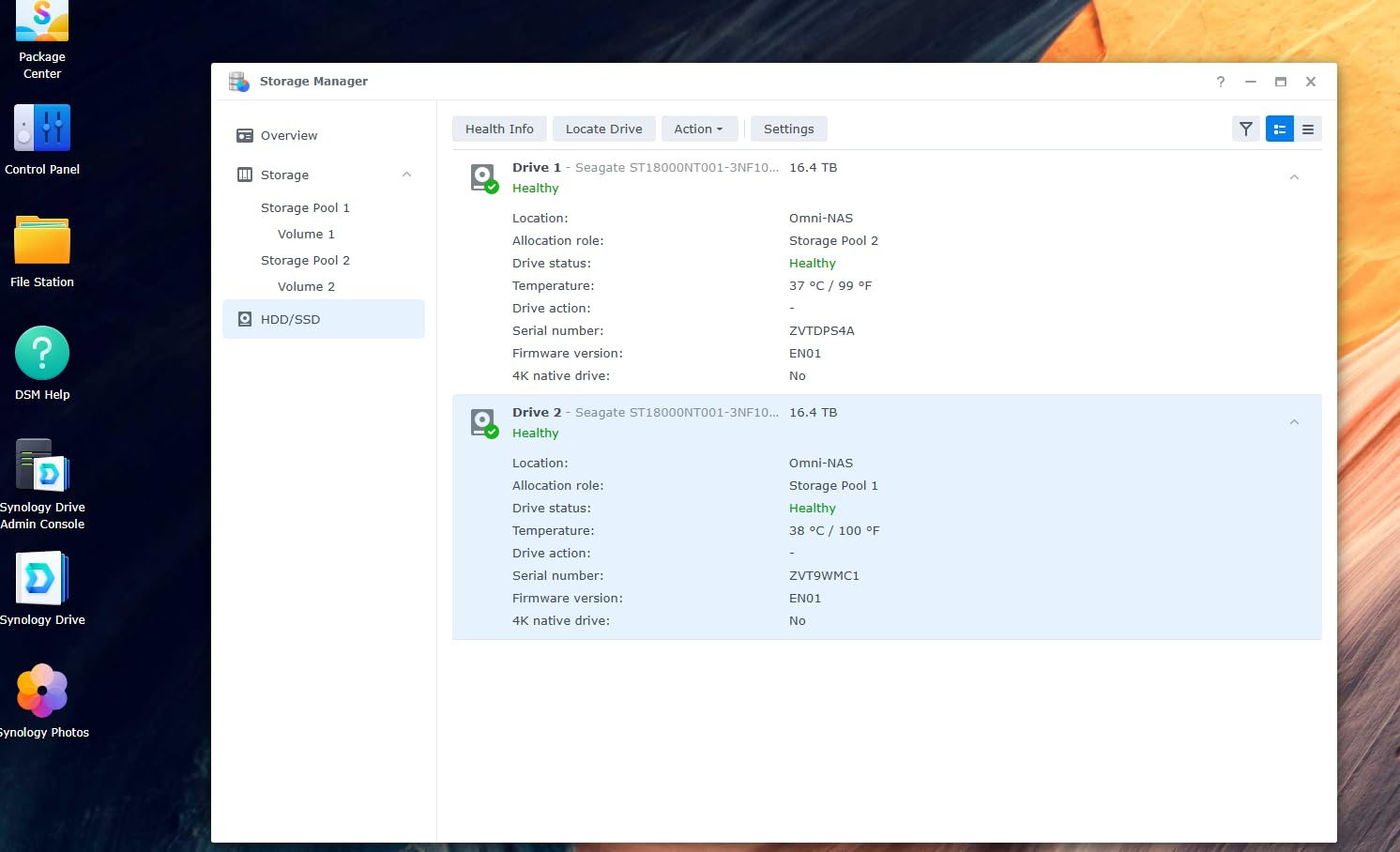Image resolution: width=1400 pixels, height=852 pixels.
Task: Open Synology Photos desktop icon
Action: tap(42, 691)
